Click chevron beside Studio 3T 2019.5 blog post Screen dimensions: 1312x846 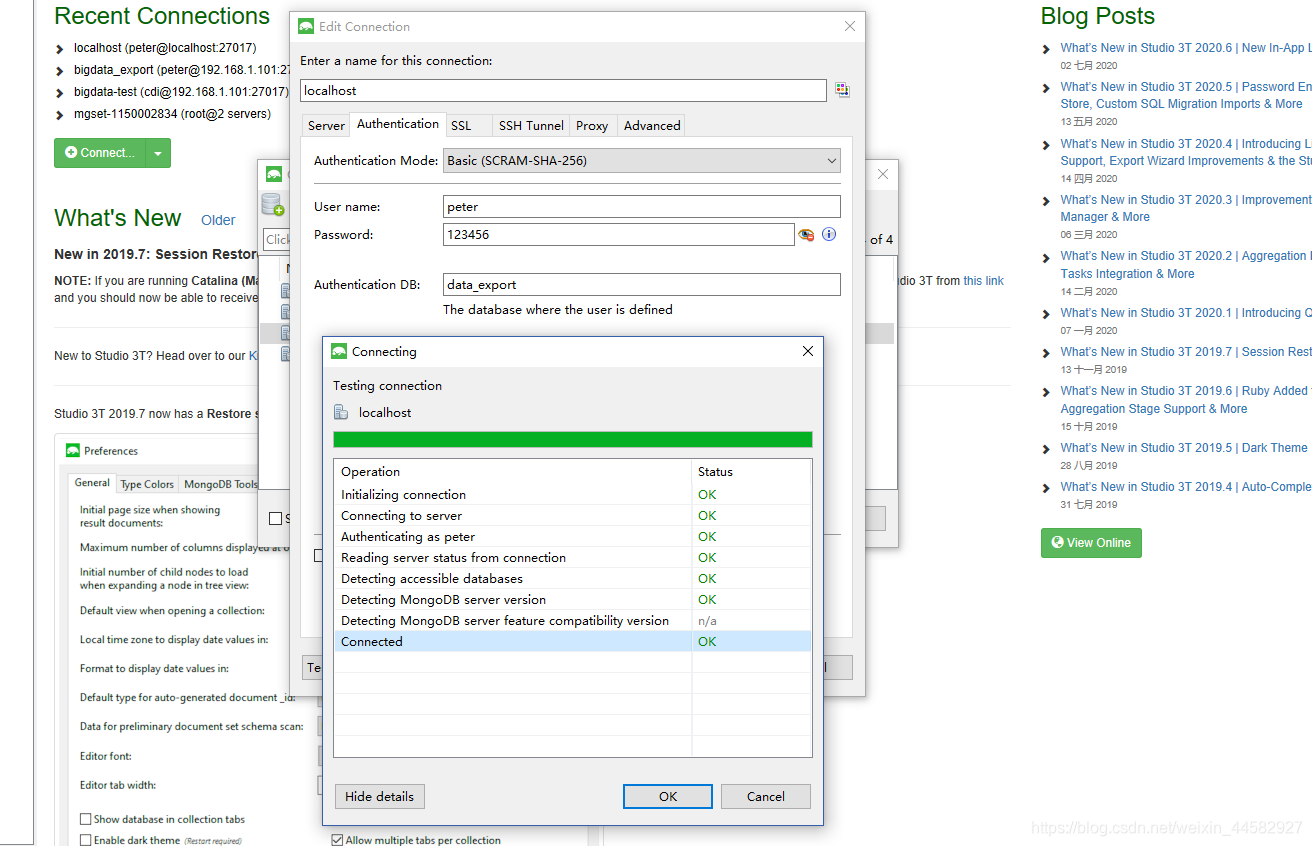[1047, 449]
